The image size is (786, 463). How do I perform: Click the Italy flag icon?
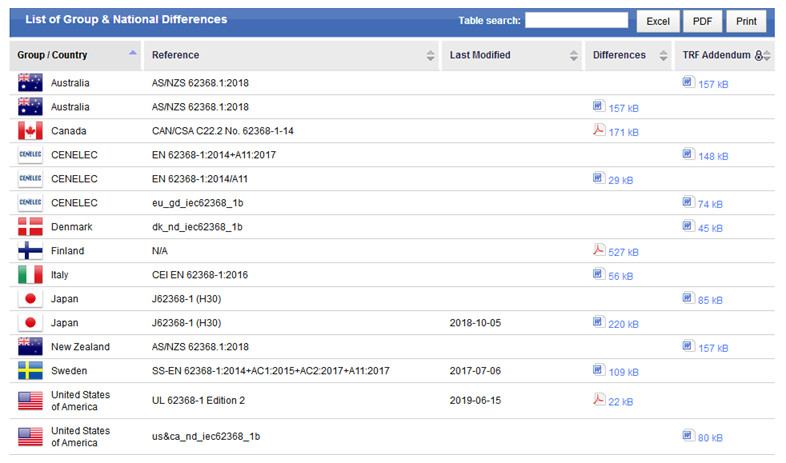[30, 275]
